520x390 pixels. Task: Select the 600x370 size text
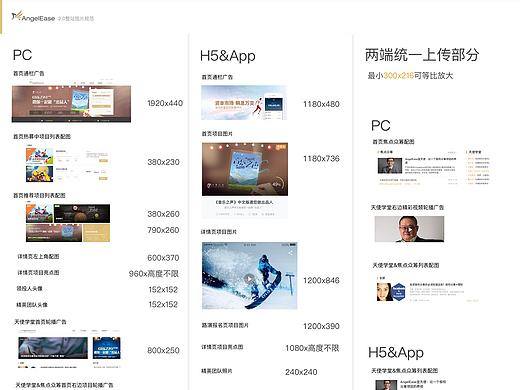coord(163,258)
